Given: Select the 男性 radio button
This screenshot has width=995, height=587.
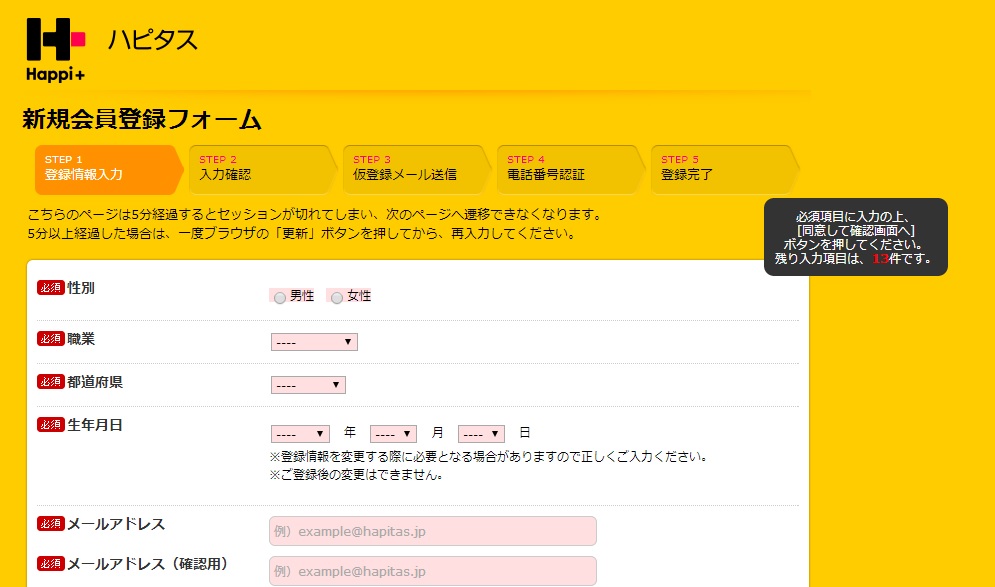Looking at the screenshot, I should click(280, 298).
